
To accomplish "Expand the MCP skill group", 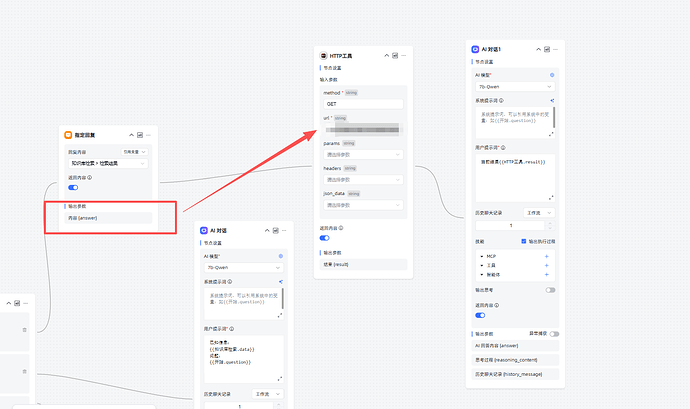I will click(482, 256).
